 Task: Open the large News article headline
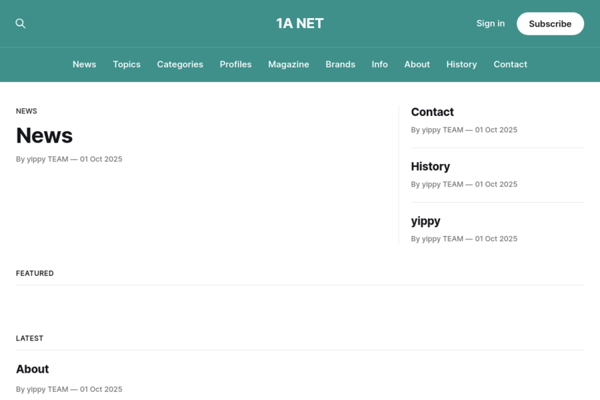[44, 136]
